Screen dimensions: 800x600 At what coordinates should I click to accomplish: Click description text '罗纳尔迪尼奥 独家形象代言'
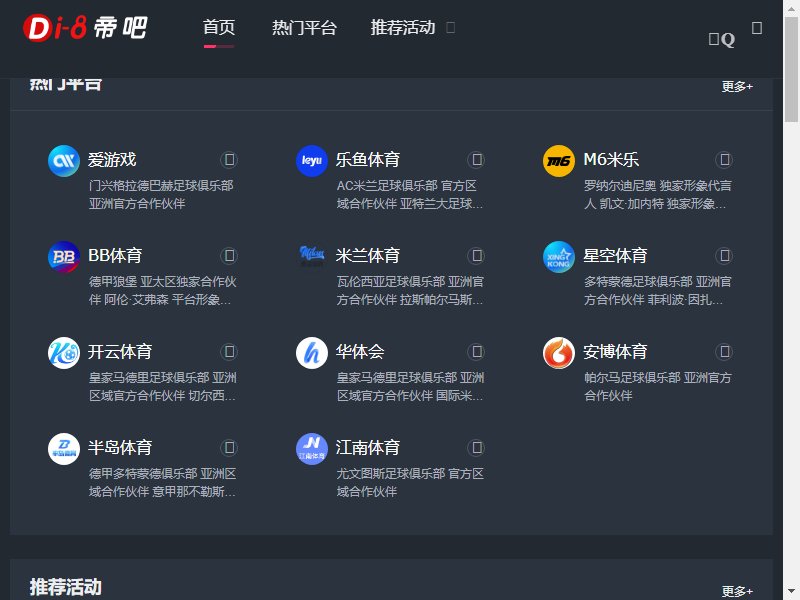click(658, 186)
